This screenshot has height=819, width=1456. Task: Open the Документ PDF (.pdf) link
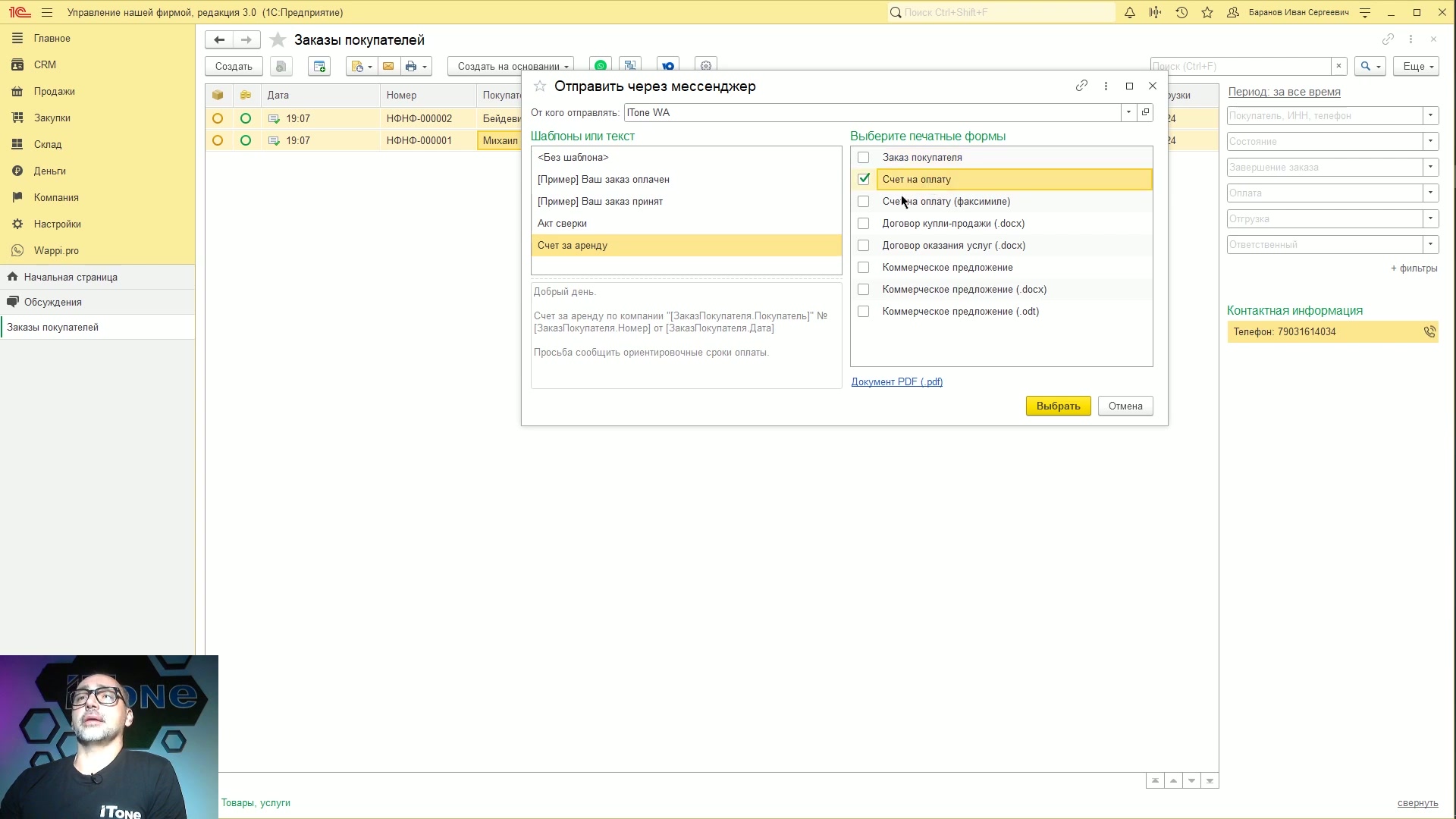[x=897, y=382]
